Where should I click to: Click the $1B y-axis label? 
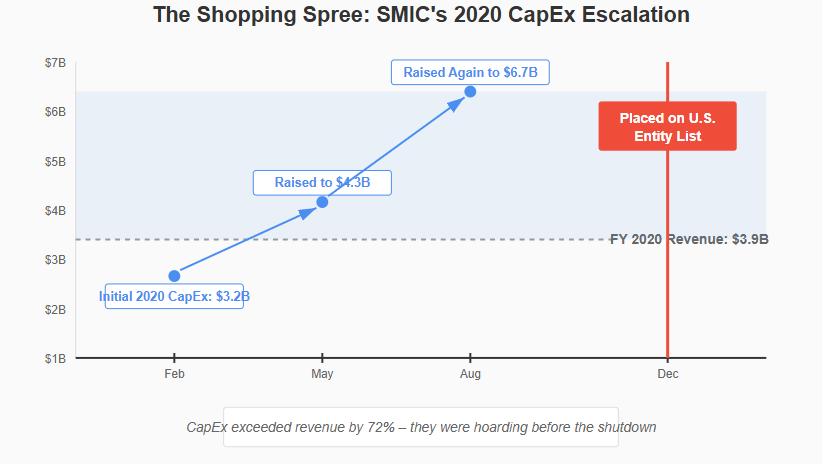(x=56, y=359)
